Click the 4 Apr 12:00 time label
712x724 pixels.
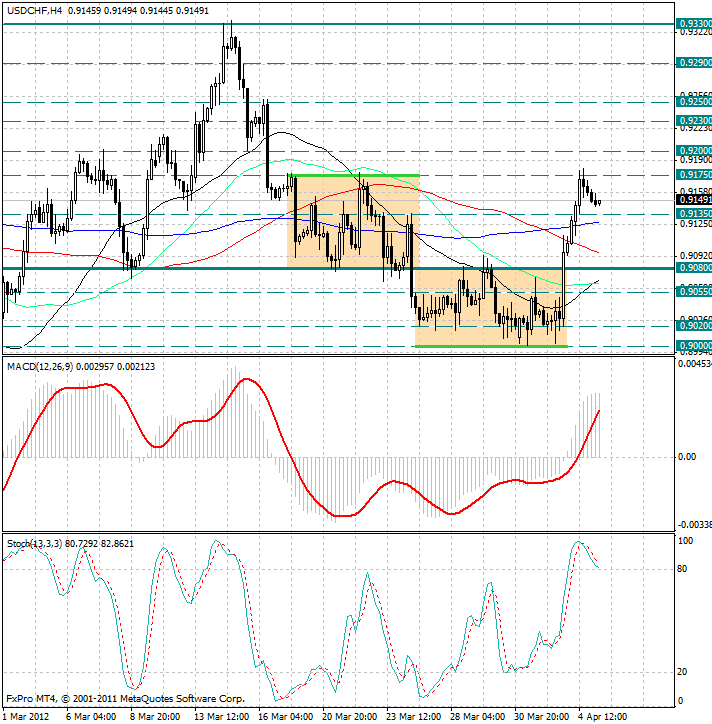pyautogui.click(x=603, y=717)
